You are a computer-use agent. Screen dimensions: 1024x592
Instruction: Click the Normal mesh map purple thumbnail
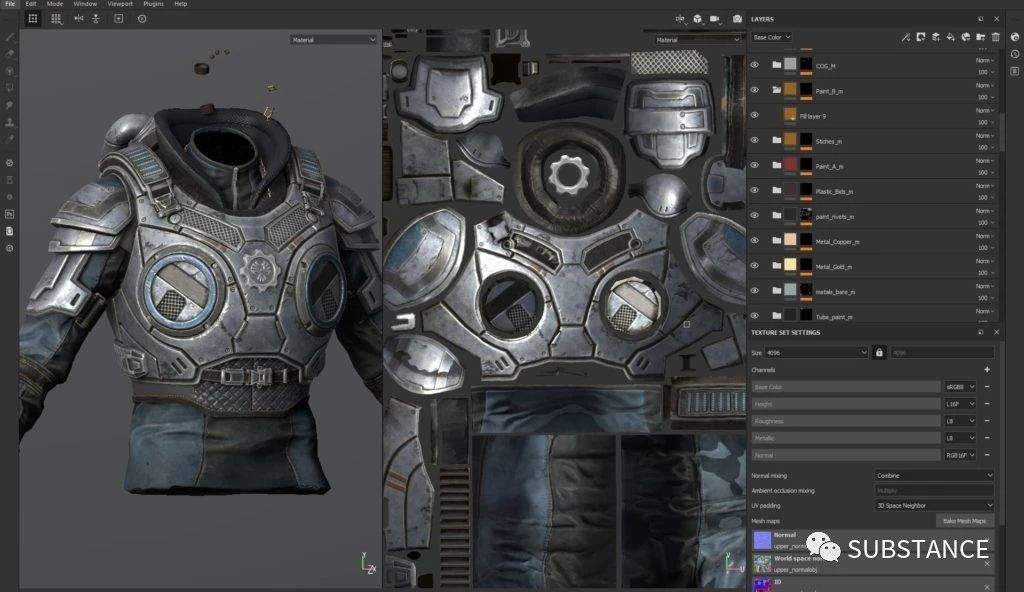point(762,540)
